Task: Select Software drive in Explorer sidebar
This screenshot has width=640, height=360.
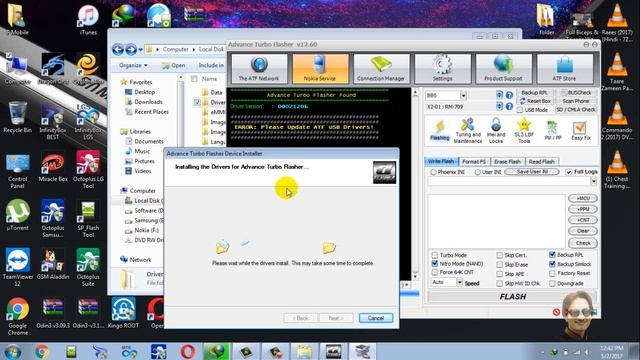Action: click(148, 211)
